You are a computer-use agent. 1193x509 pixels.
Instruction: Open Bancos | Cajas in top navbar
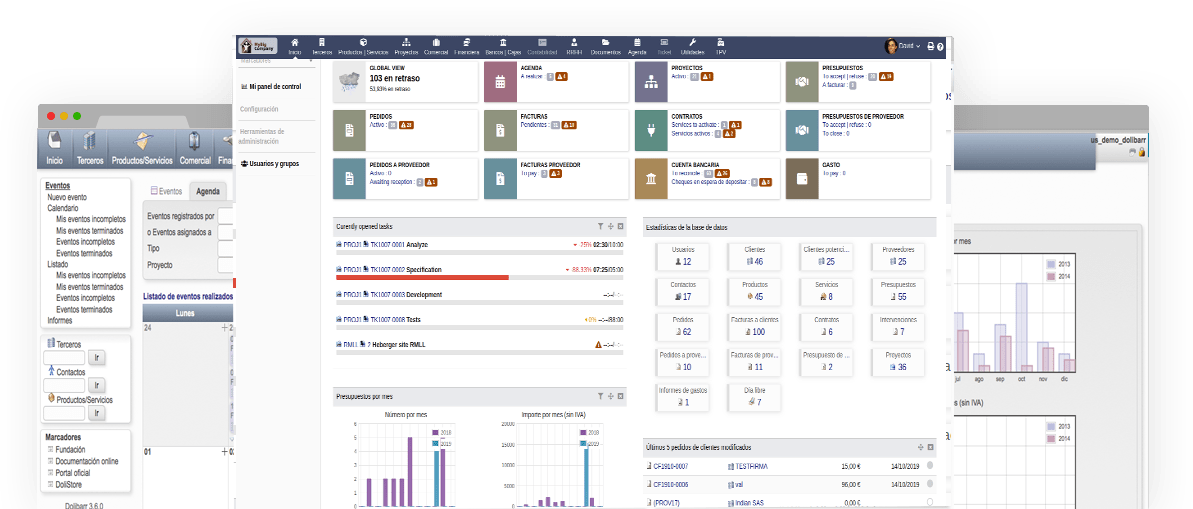tap(503, 46)
